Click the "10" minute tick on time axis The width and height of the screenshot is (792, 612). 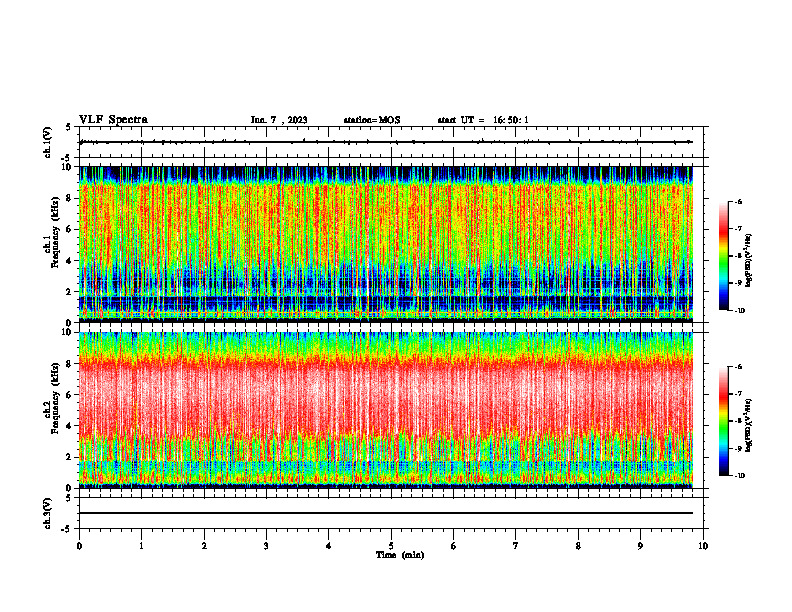coord(703,546)
